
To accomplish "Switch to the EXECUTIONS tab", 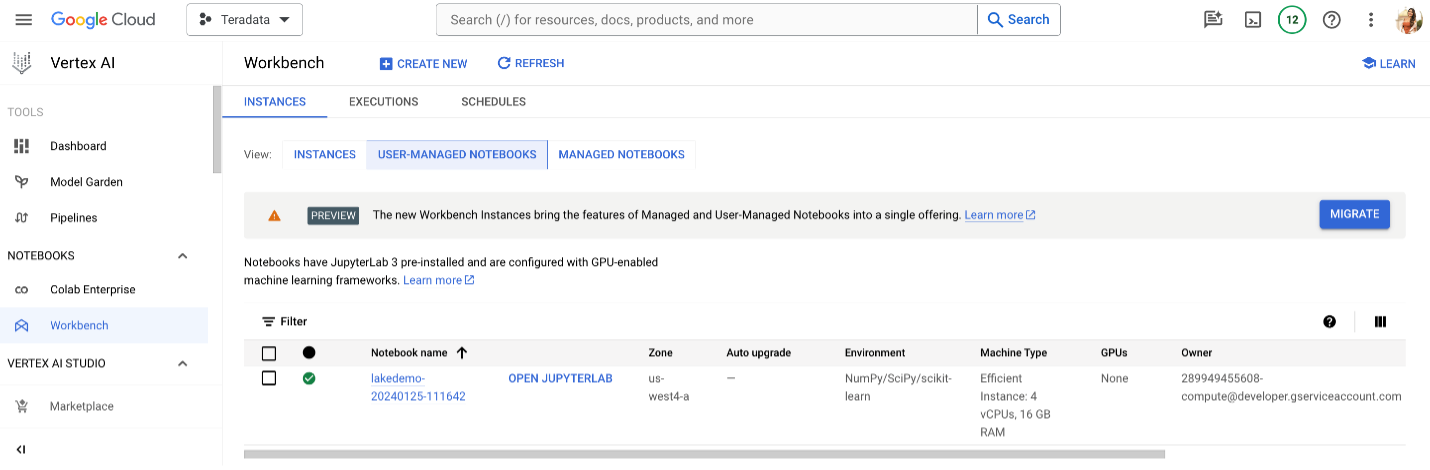I will [x=384, y=102].
